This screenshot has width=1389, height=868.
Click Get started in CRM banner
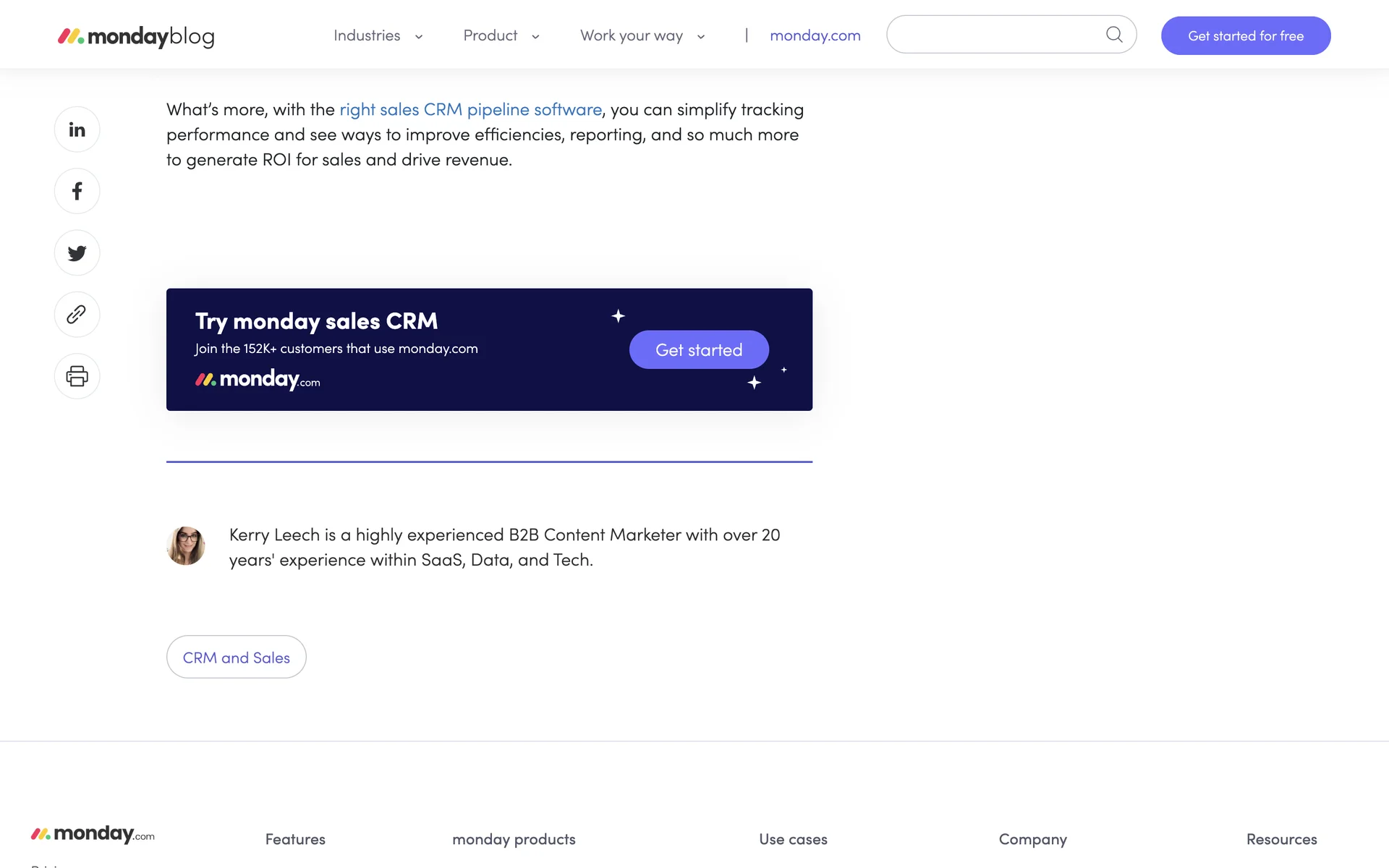point(698,350)
